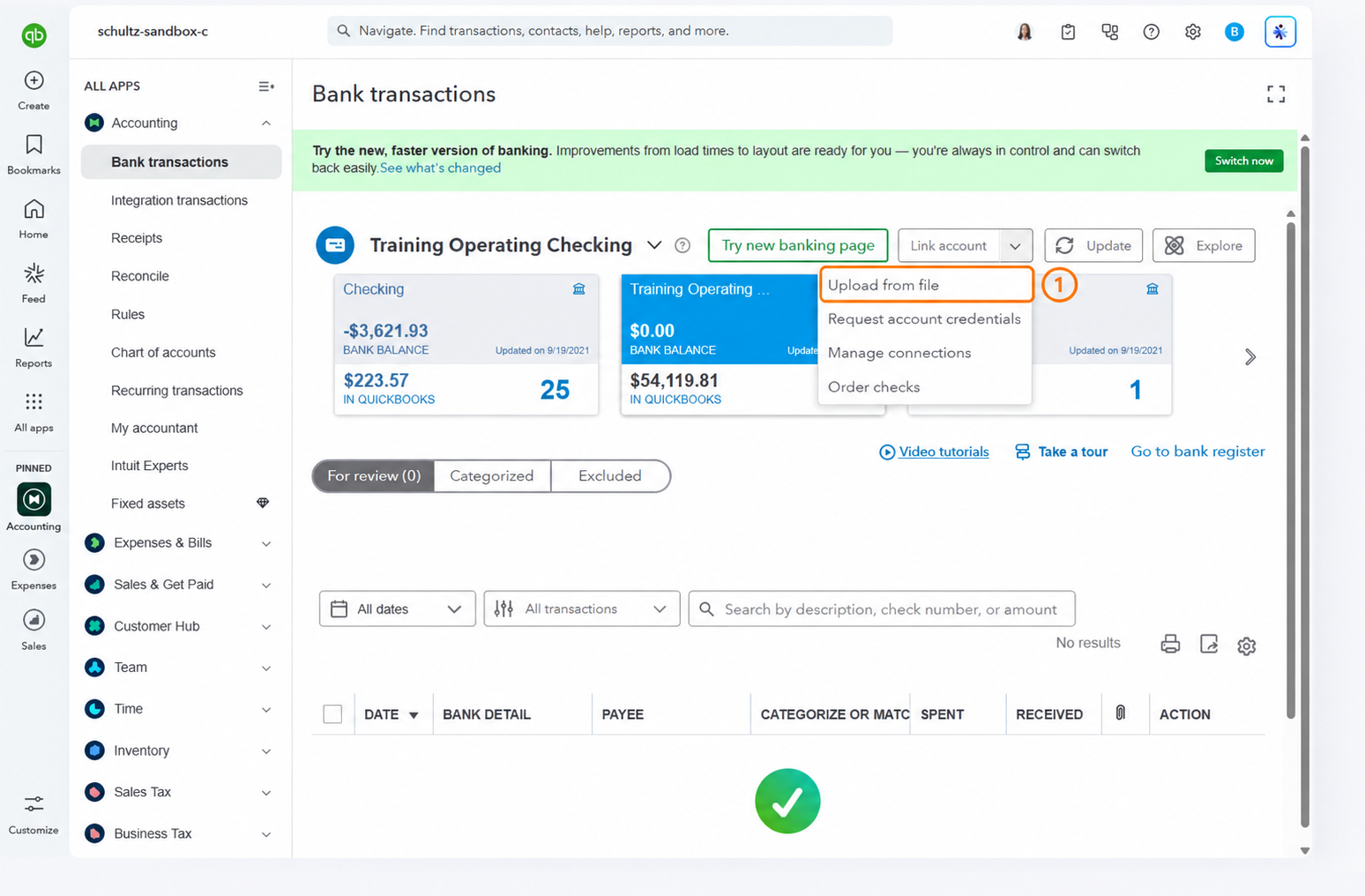Open Reconcile in the Accounting menu
Viewport: 1365px width, 896px height.
[x=139, y=276]
